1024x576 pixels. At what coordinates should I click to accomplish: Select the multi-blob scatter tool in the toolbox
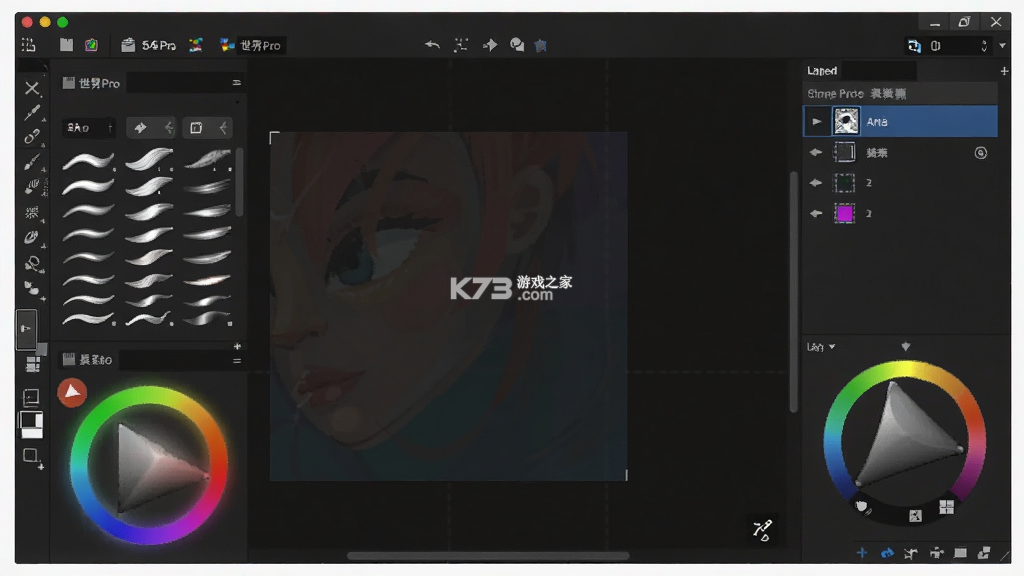tap(31, 288)
